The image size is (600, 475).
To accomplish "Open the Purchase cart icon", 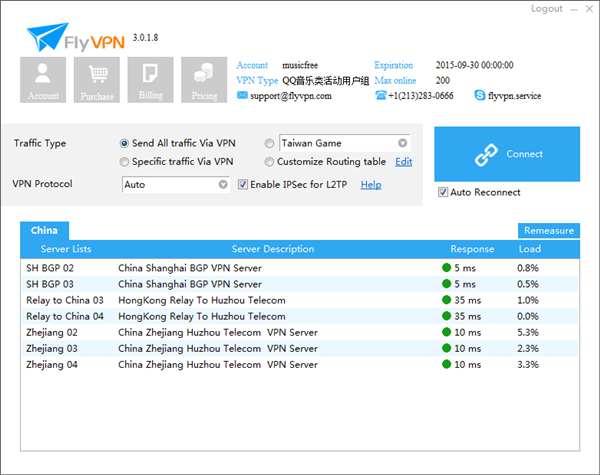I will click(97, 80).
